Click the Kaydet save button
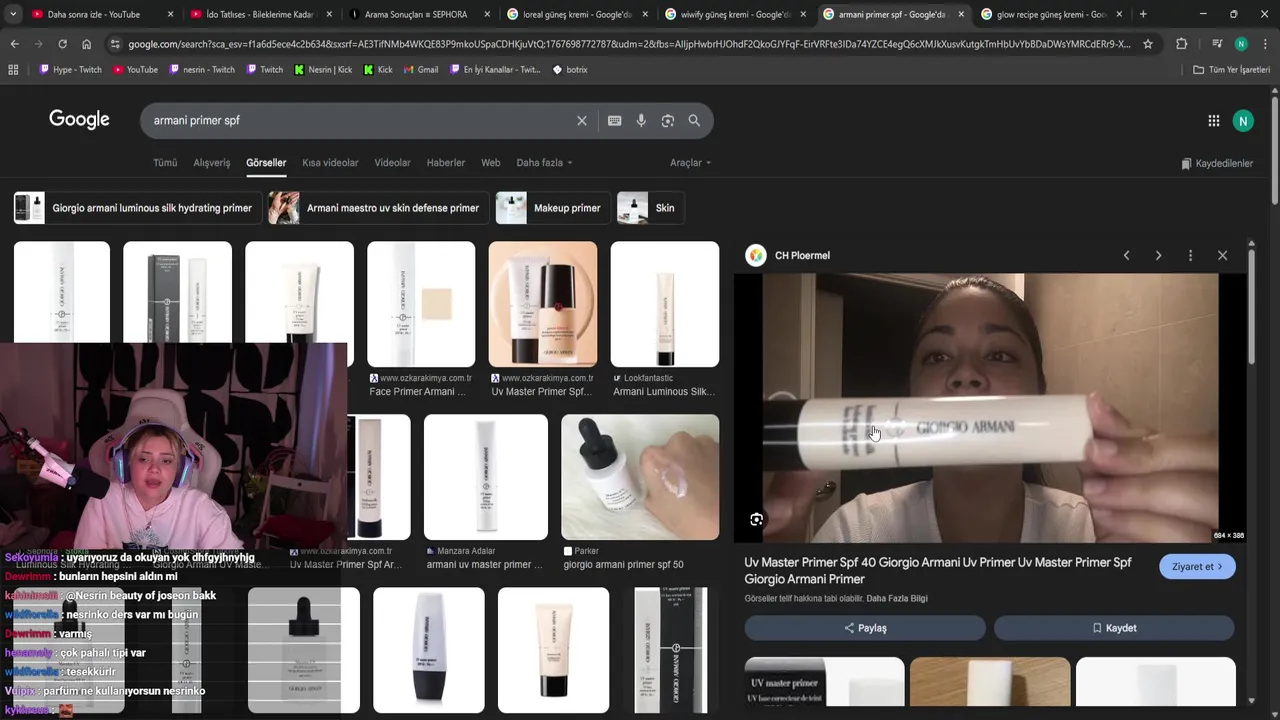 point(1114,628)
